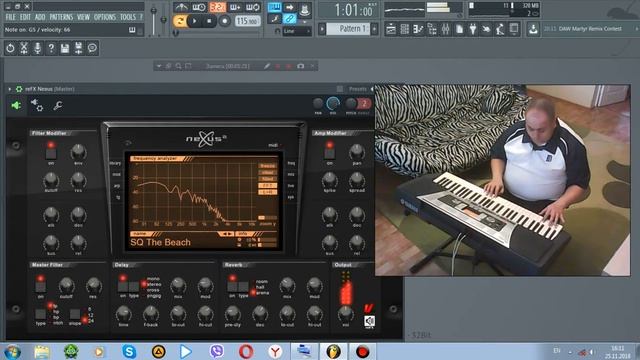Image resolution: width=640 pixels, height=360 pixels.
Task: Open the channel rack icon
Action: pyautogui.click(x=404, y=29)
